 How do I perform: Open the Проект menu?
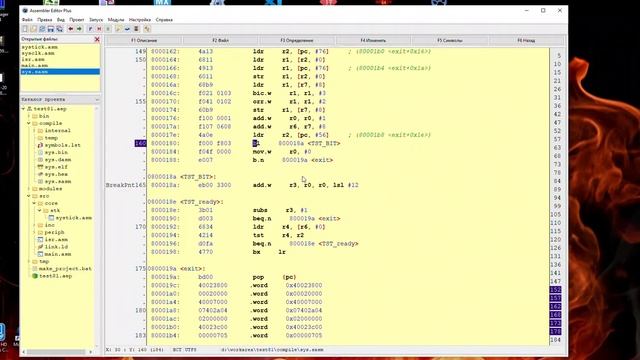[77, 20]
